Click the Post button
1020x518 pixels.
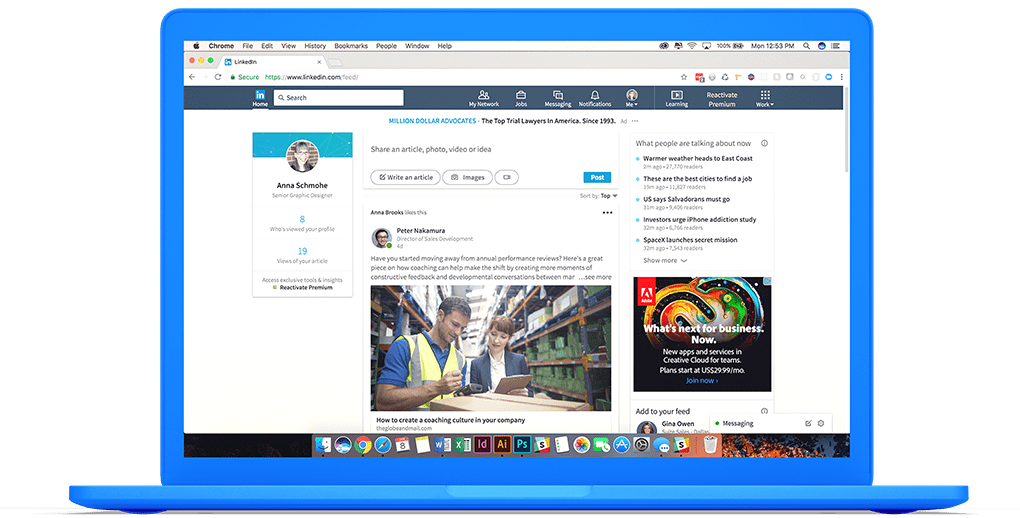[x=597, y=177]
